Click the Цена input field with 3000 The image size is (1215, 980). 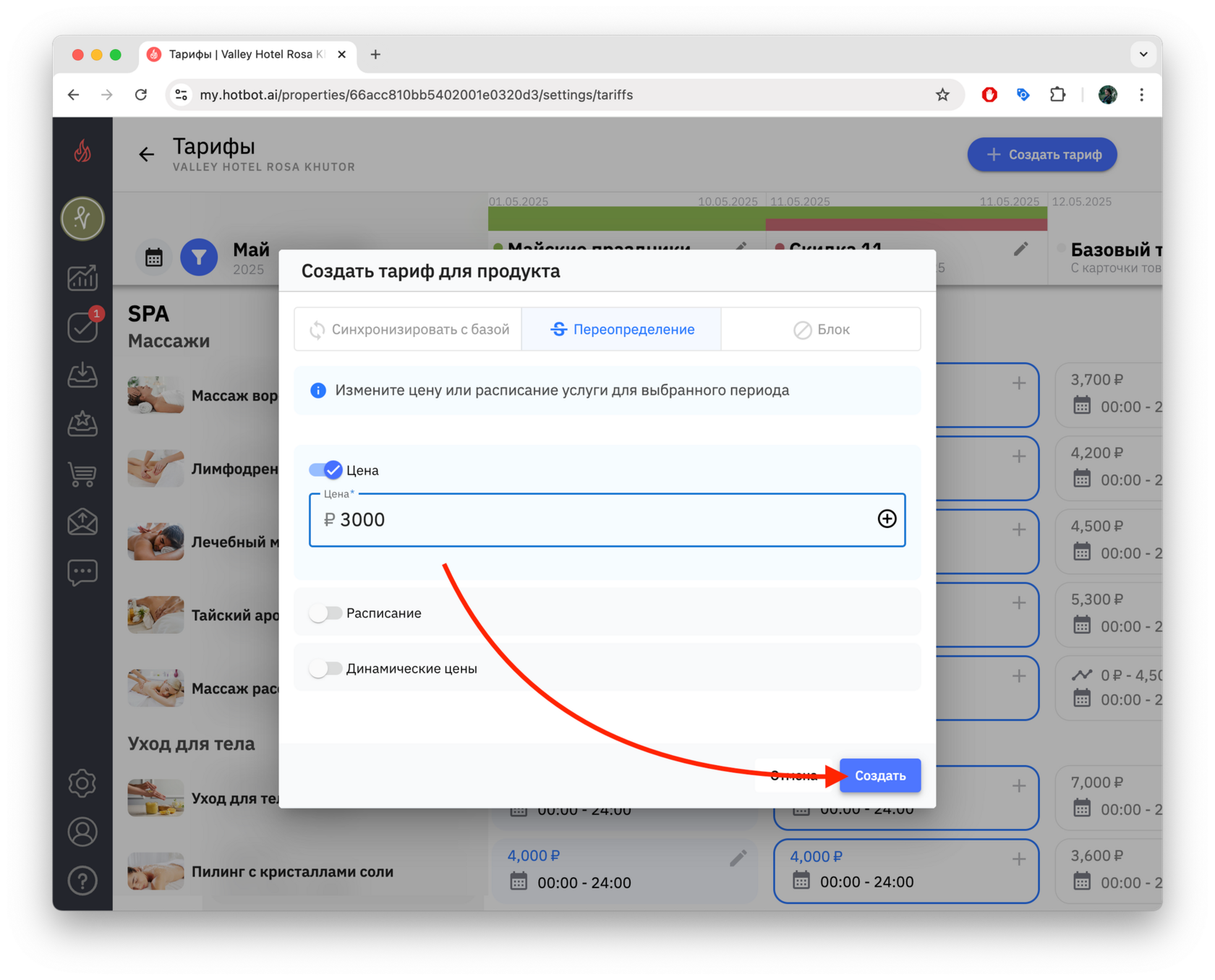[x=607, y=519]
